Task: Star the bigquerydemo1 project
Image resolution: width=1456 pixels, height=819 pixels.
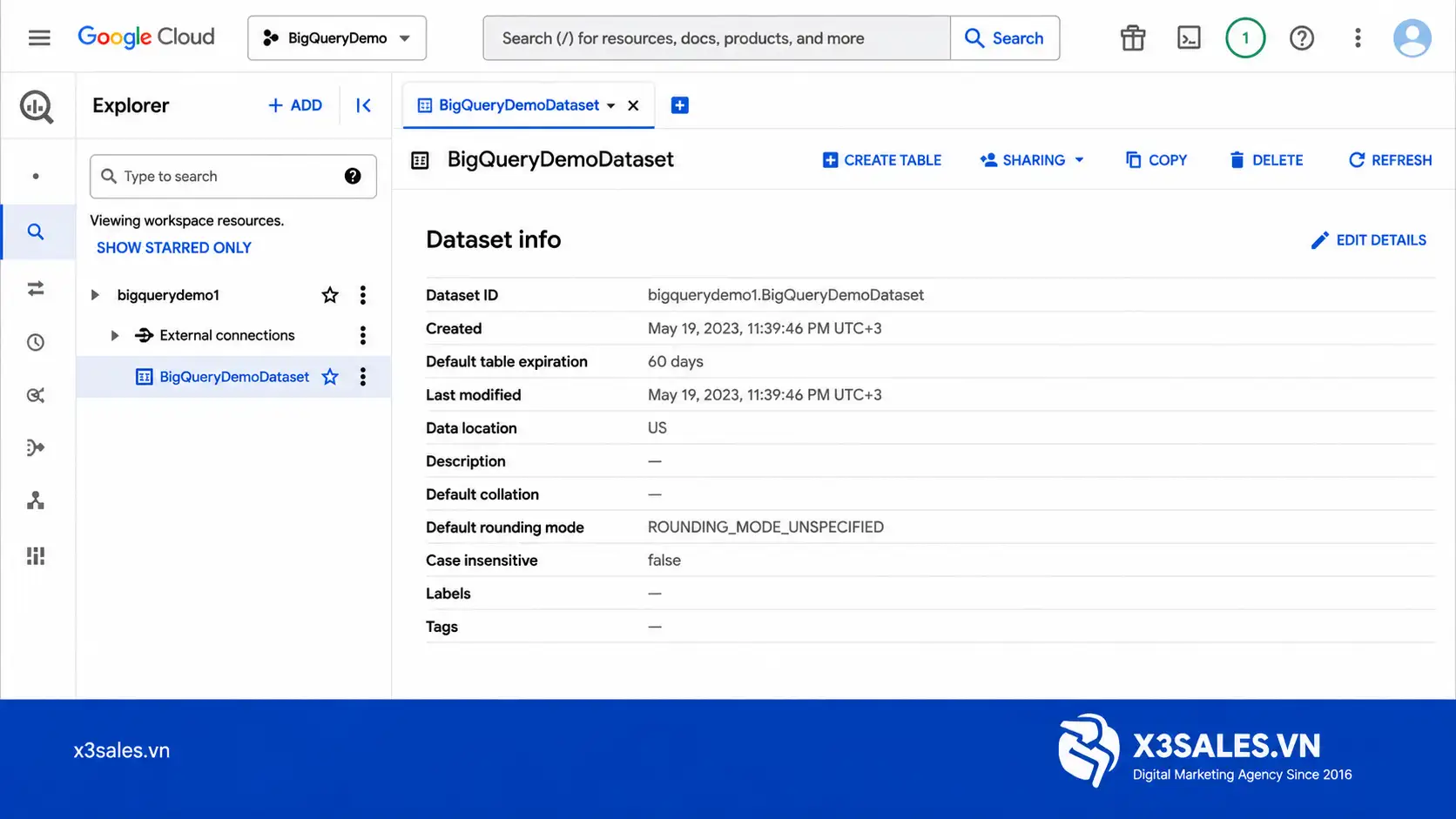Action: 330,295
